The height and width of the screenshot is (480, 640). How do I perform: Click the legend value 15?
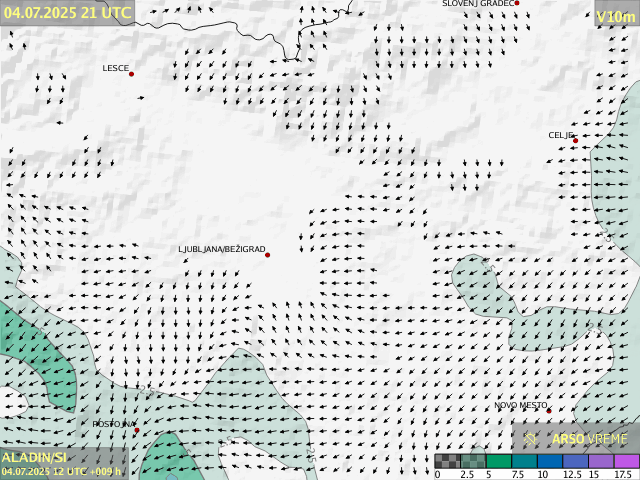pos(594,474)
